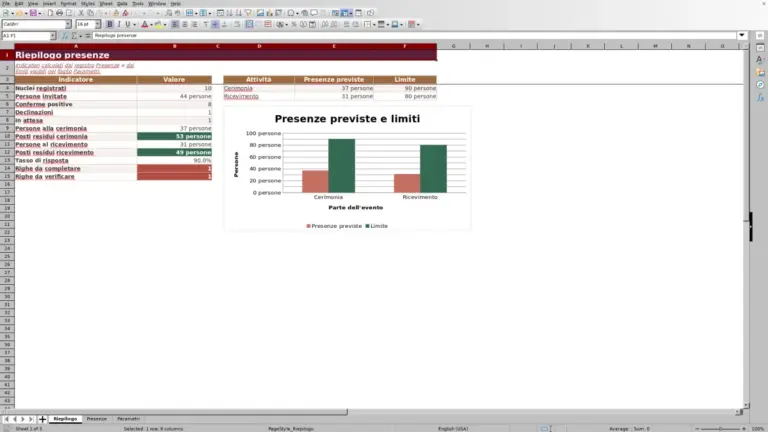Select the Presenze previste e limiti chart
Screen dimensions: 768x432
click(347, 168)
